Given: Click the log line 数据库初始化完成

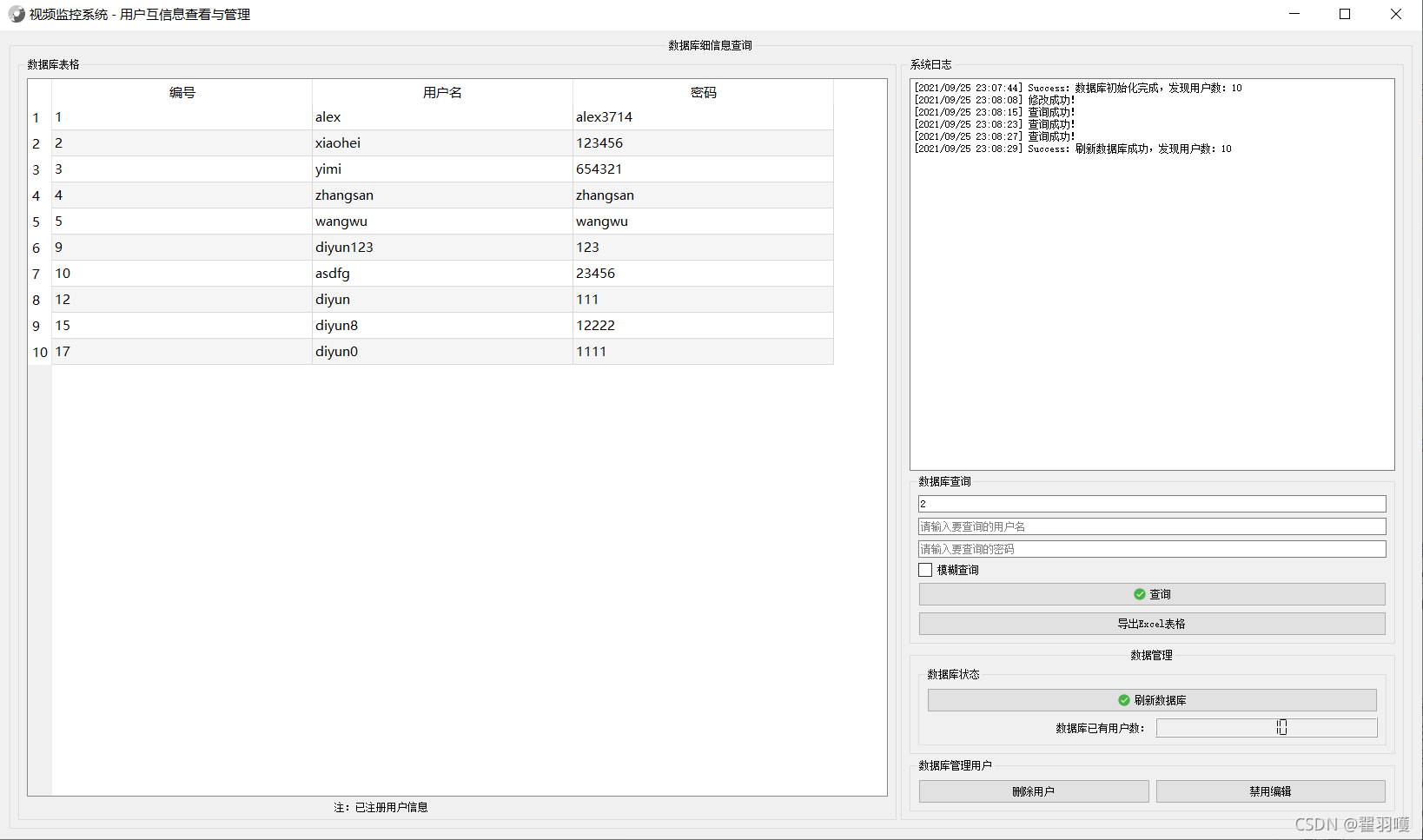Looking at the screenshot, I should [1078, 88].
